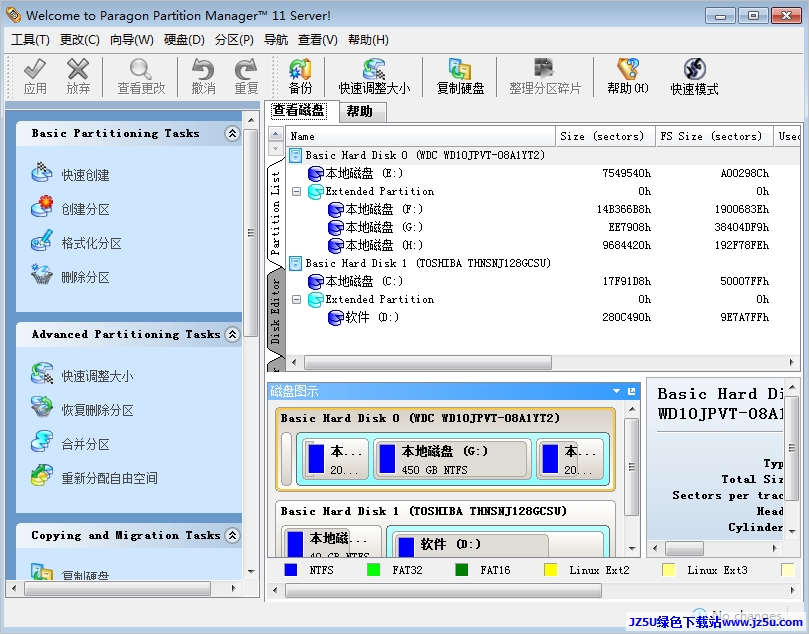Collapse Advanced Partitioning Tasks panel
Image resolution: width=809 pixels, height=634 pixels.
[x=232, y=334]
